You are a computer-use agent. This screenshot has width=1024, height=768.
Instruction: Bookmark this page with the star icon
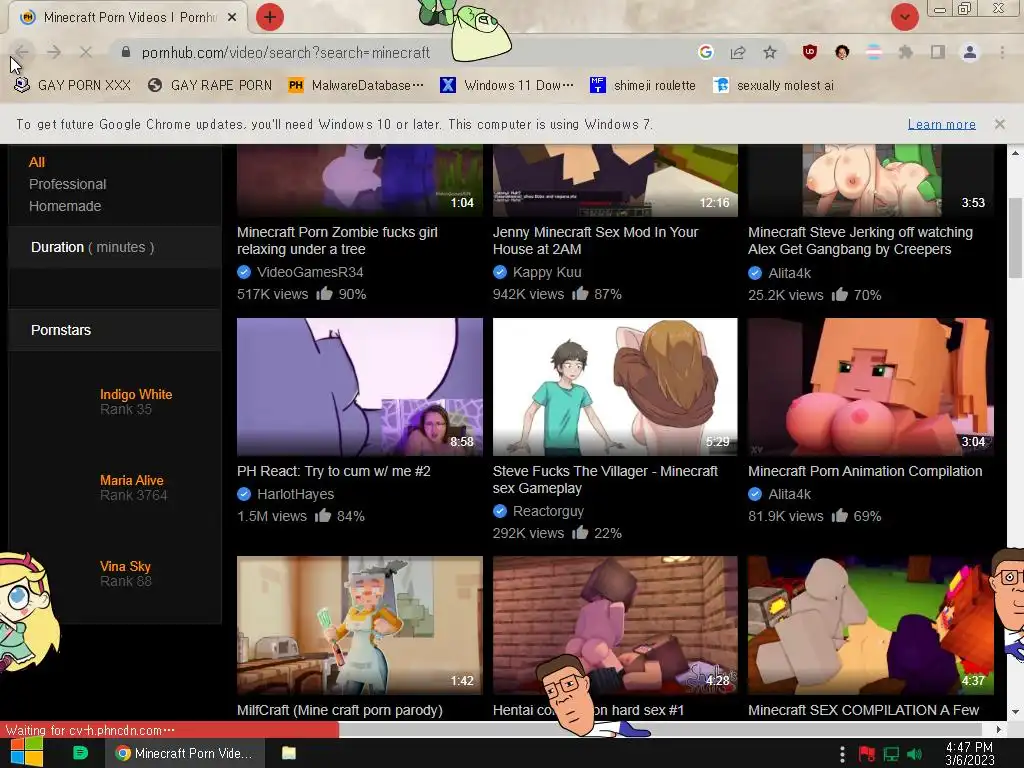pos(770,52)
